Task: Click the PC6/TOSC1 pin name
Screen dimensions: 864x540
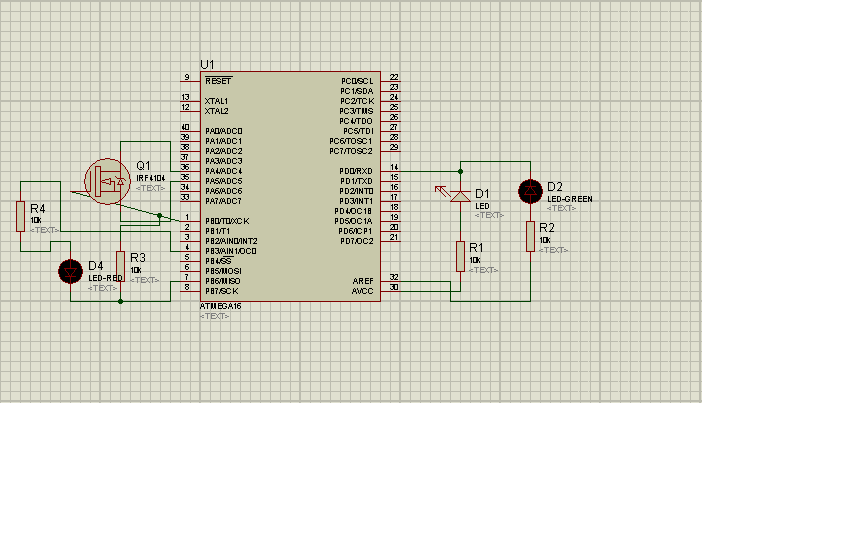Action: coord(351,141)
